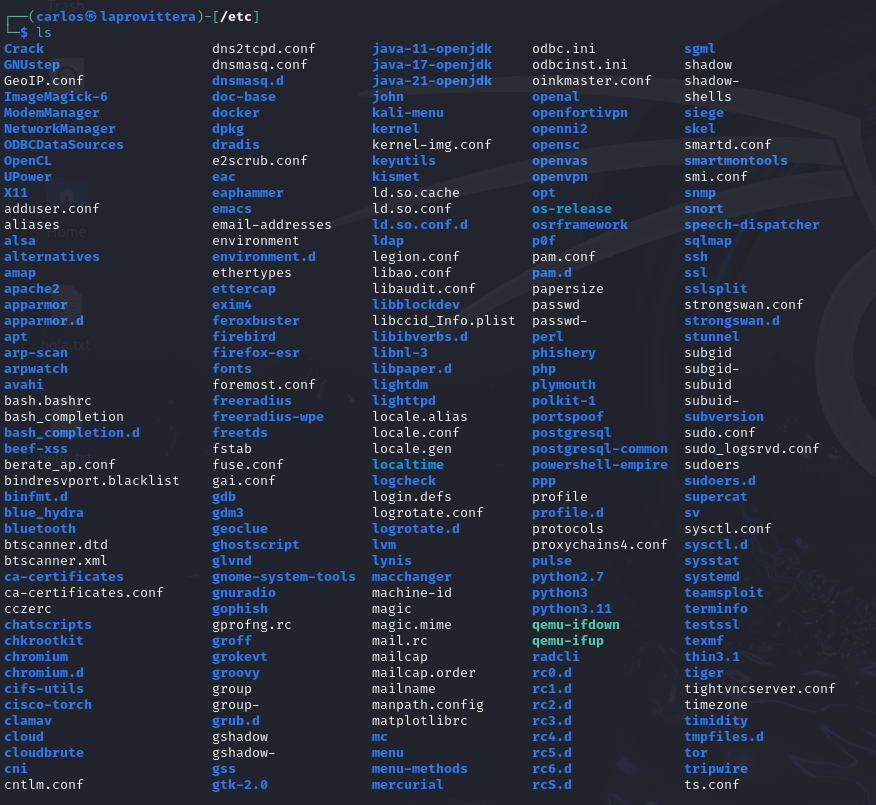Click the 'sudoers' file name

click(x=712, y=464)
